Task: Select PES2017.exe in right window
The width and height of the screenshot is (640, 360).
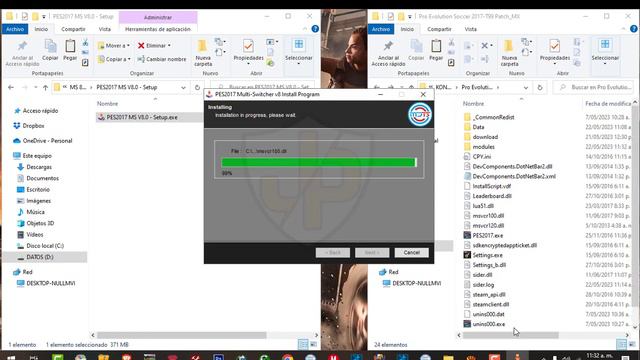Action: click(x=487, y=236)
